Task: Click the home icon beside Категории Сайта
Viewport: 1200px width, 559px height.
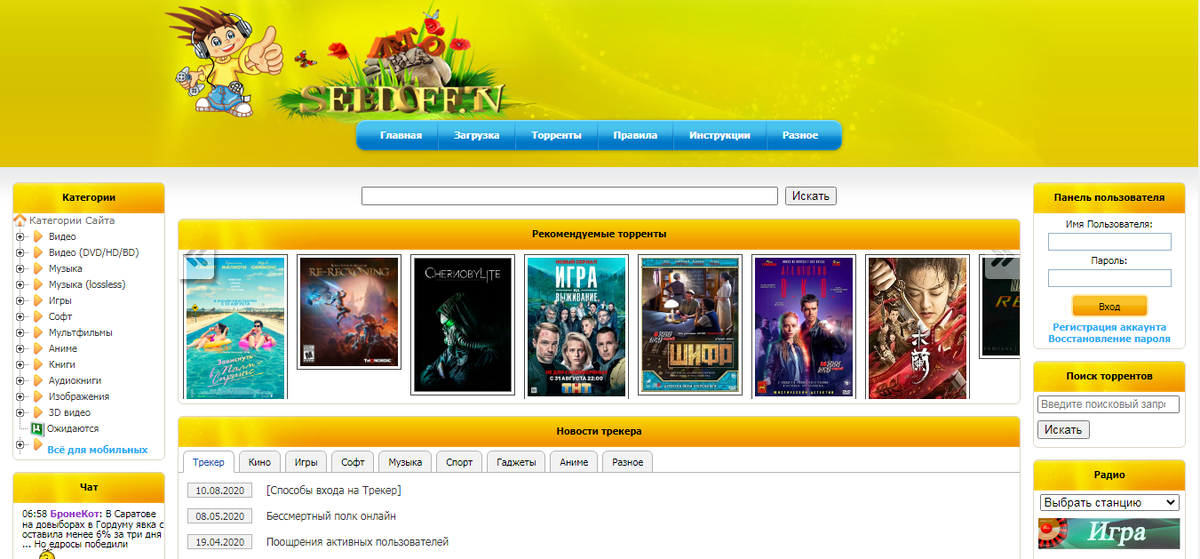Action: 19,220
